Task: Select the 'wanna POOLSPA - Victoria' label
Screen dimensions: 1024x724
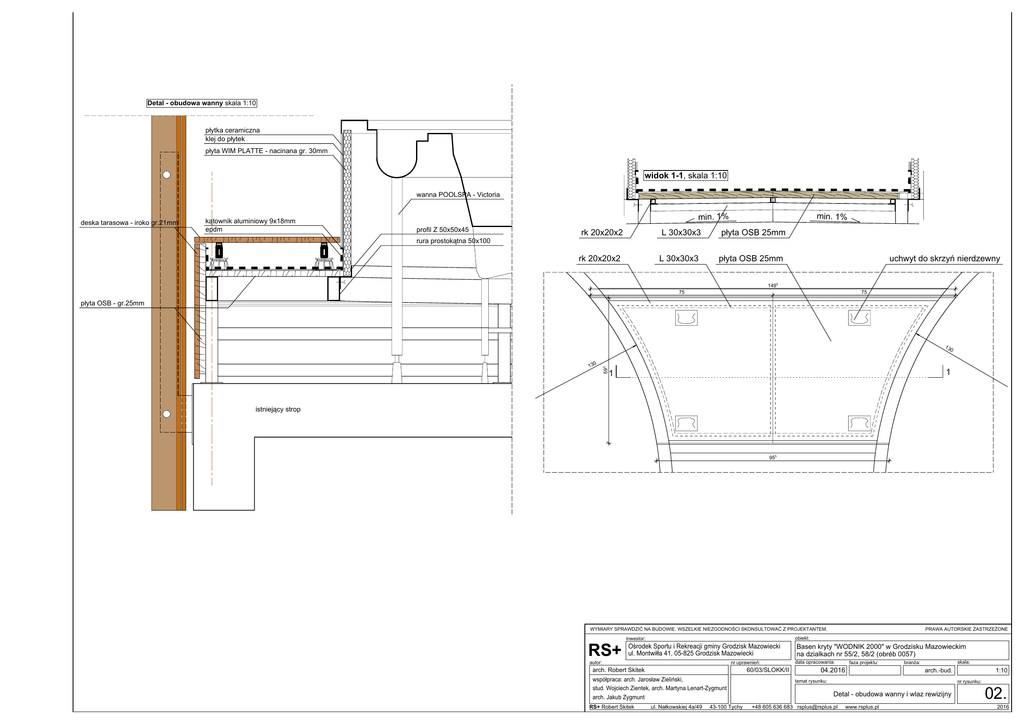Action: tap(457, 194)
